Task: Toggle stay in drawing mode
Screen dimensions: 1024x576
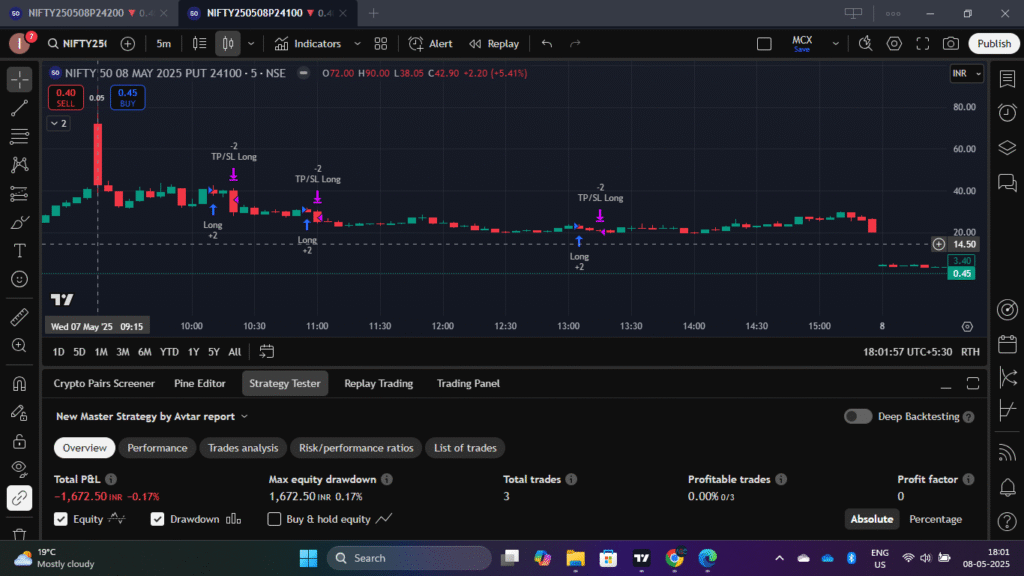Action: [20, 412]
